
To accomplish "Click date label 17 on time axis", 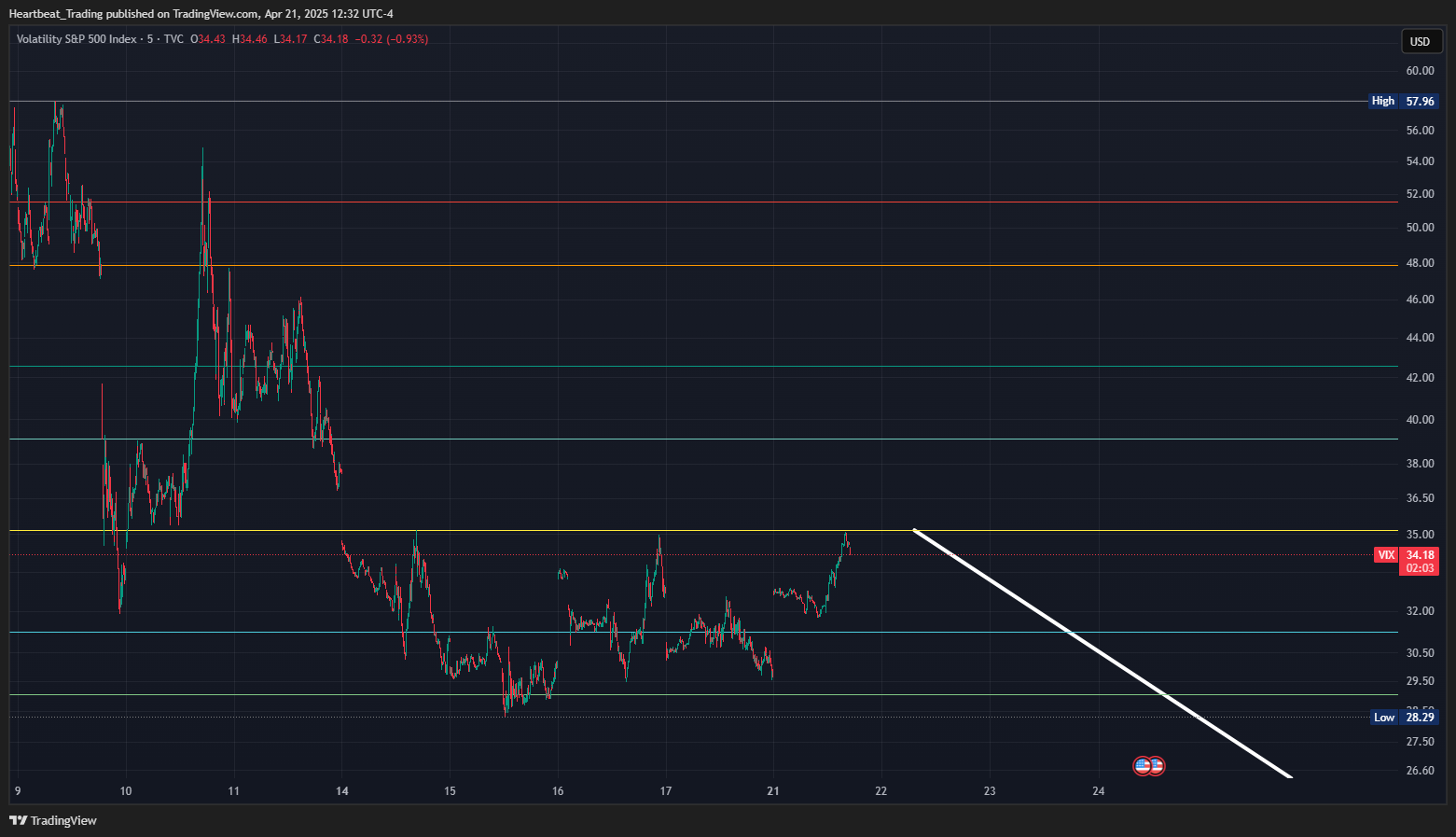I will 666,791.
